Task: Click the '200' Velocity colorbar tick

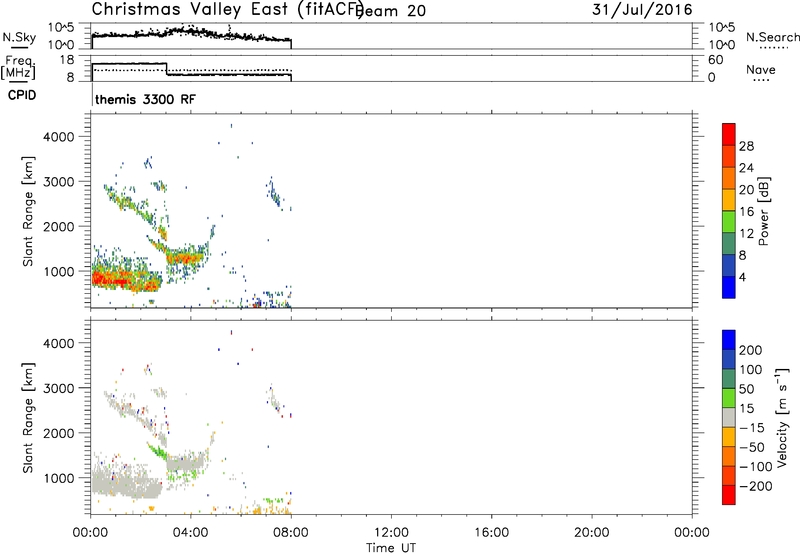Action: click(751, 350)
